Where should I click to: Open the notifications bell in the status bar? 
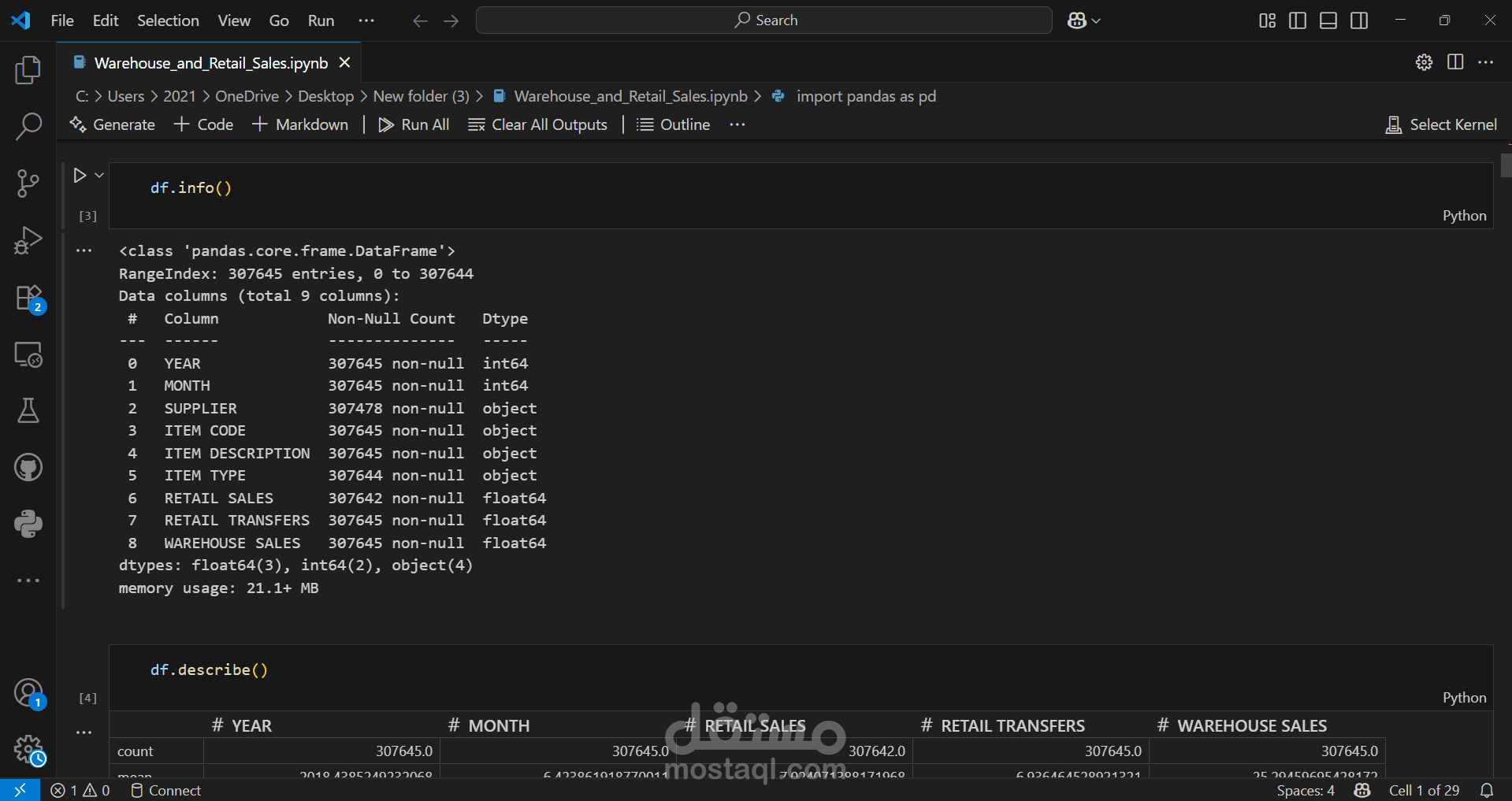[1487, 790]
